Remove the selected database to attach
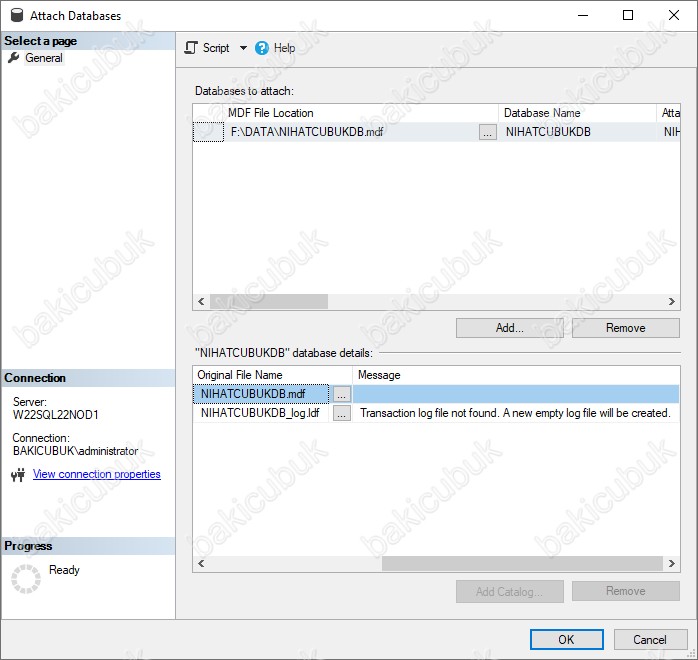The height and width of the screenshot is (660, 698). point(625,328)
